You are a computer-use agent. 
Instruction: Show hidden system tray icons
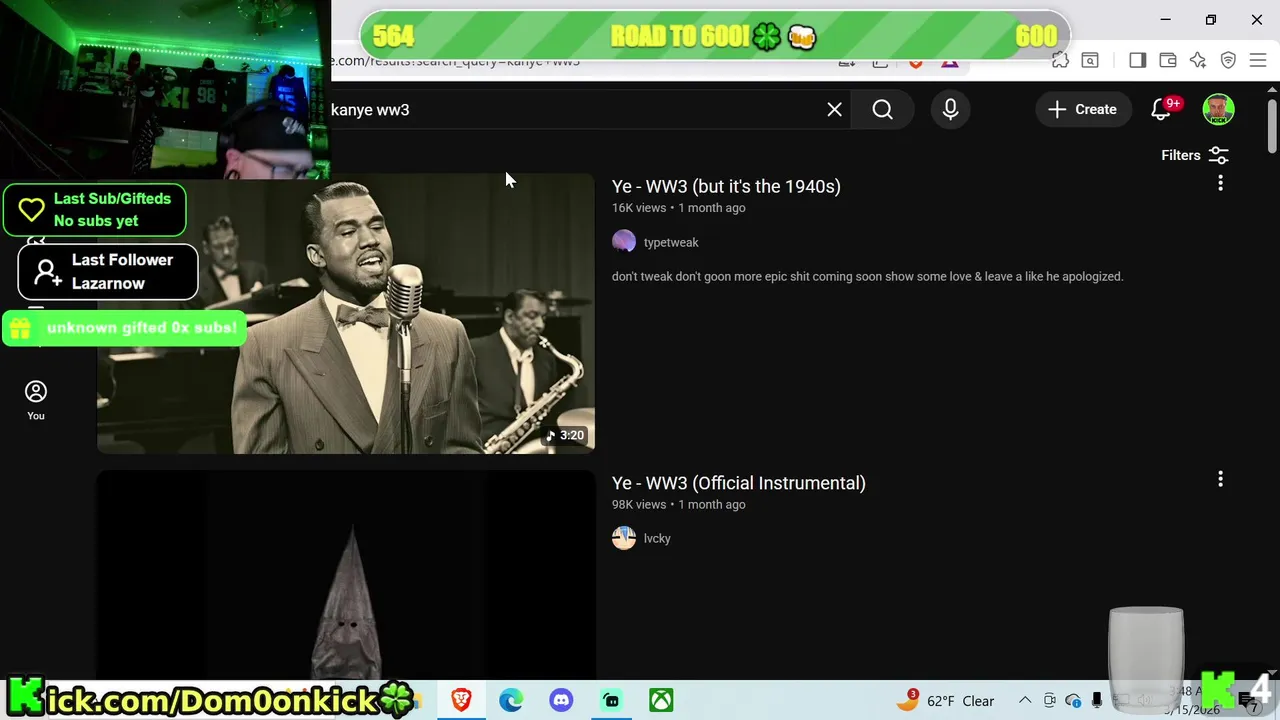(1024, 700)
